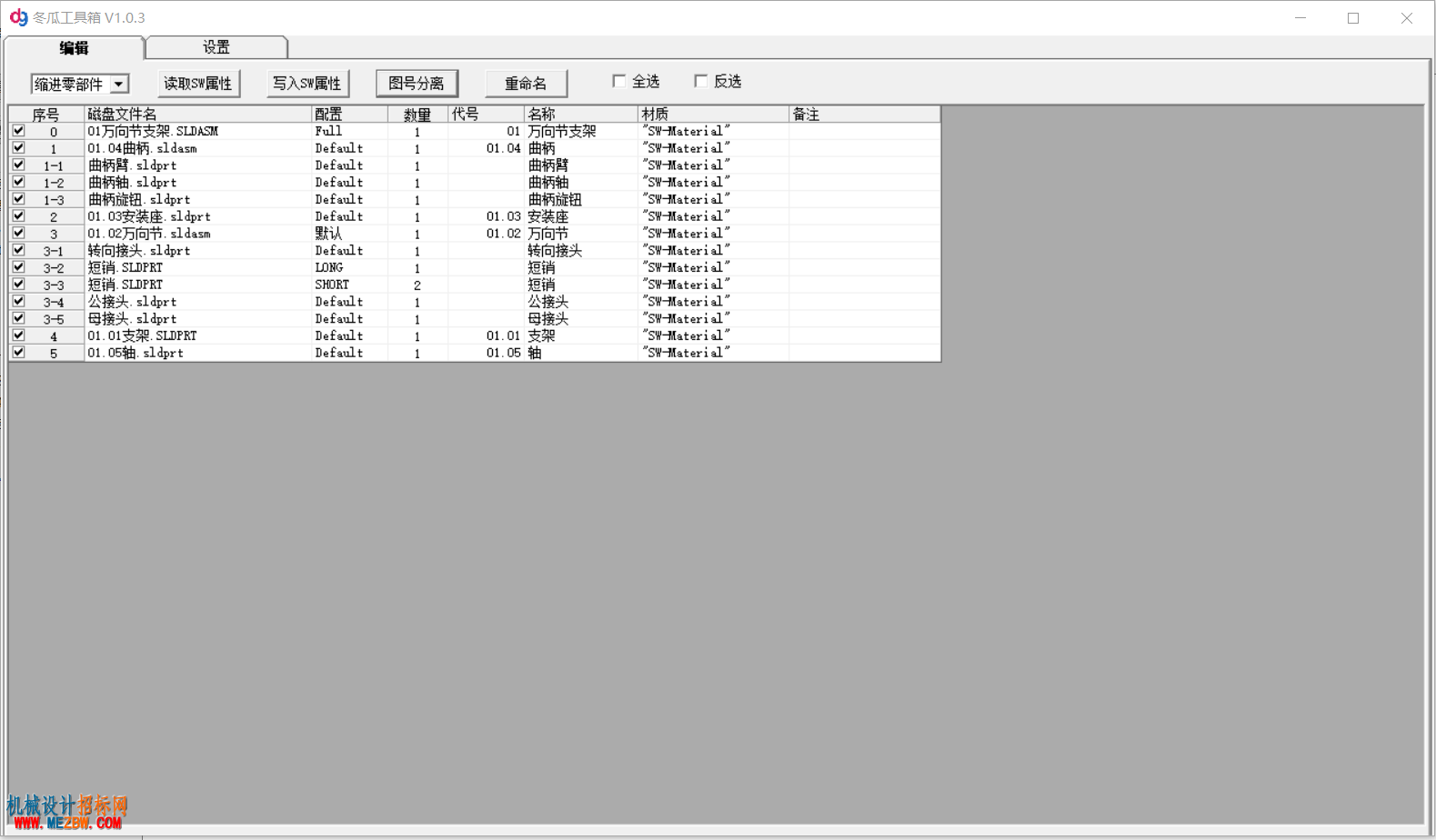This screenshot has width=1436, height=840.
Task: Select file name cell 01.02万向节.sldasm
Action: pyautogui.click(x=198, y=234)
